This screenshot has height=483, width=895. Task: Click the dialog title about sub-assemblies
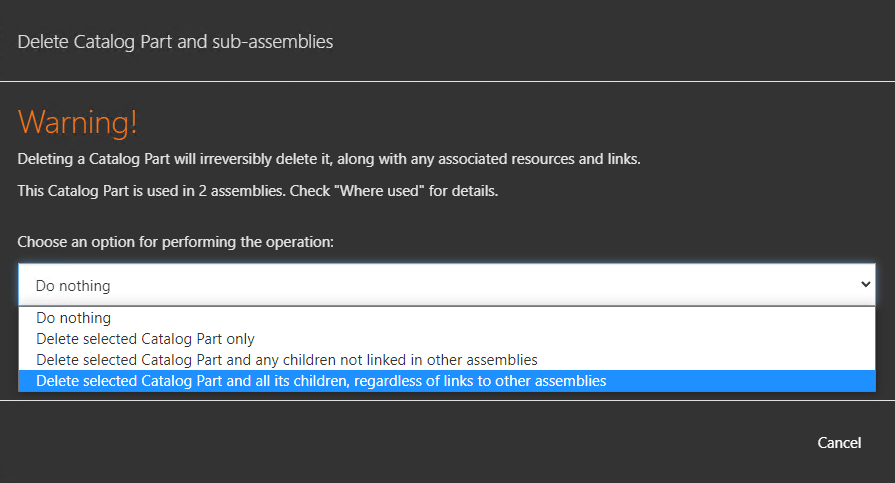175,42
